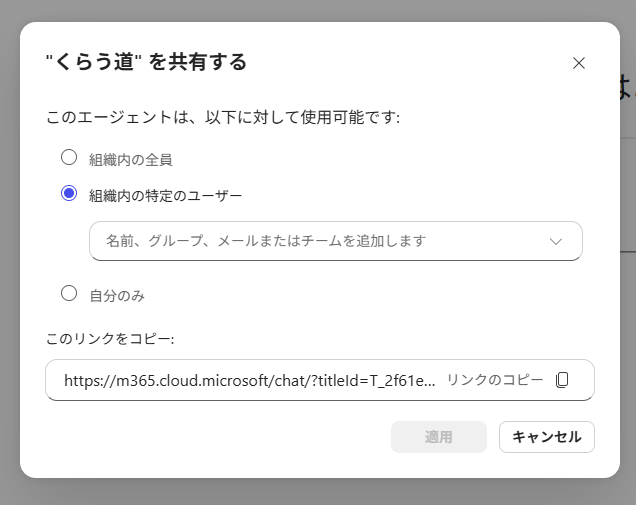Click the このリンクをコピー: label
Viewport: 636px width, 505px height.
coord(110,339)
